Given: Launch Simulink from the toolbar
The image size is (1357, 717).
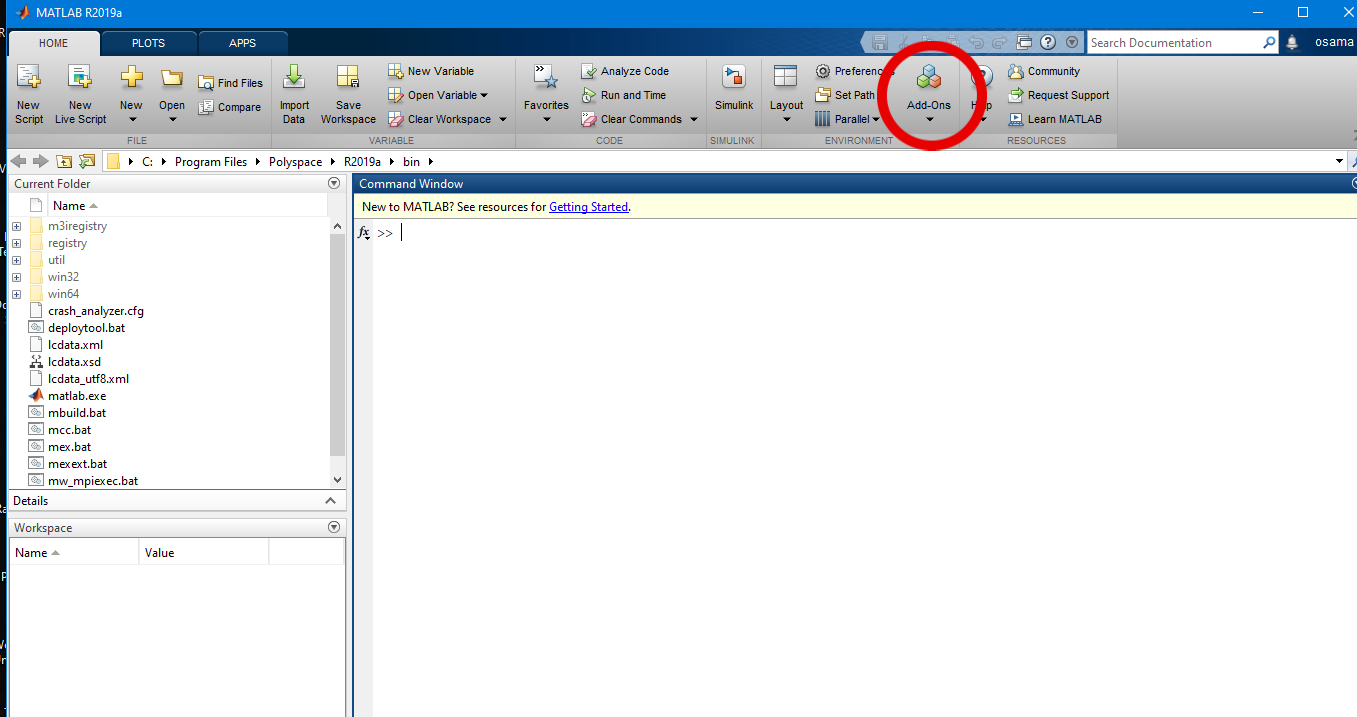Looking at the screenshot, I should pos(734,90).
